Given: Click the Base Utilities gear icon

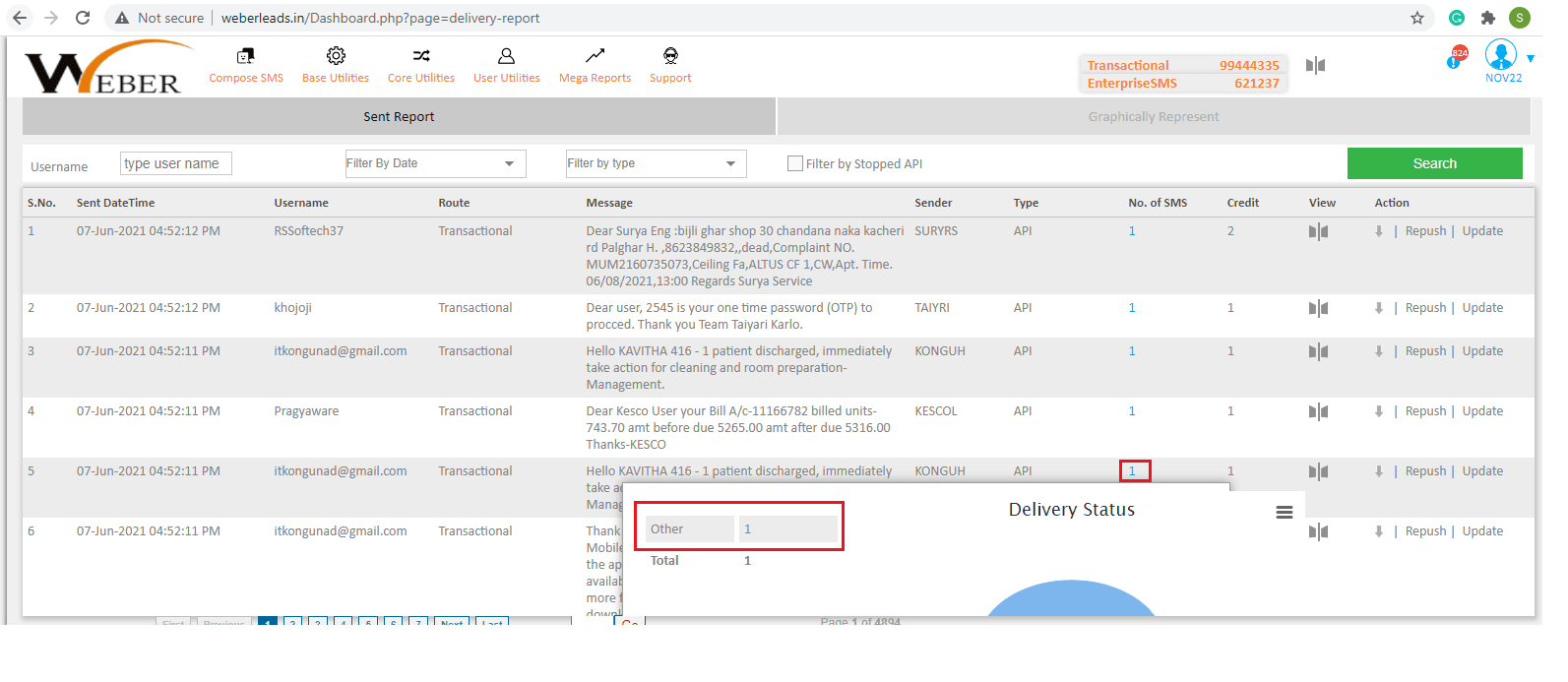Looking at the screenshot, I should [336, 56].
